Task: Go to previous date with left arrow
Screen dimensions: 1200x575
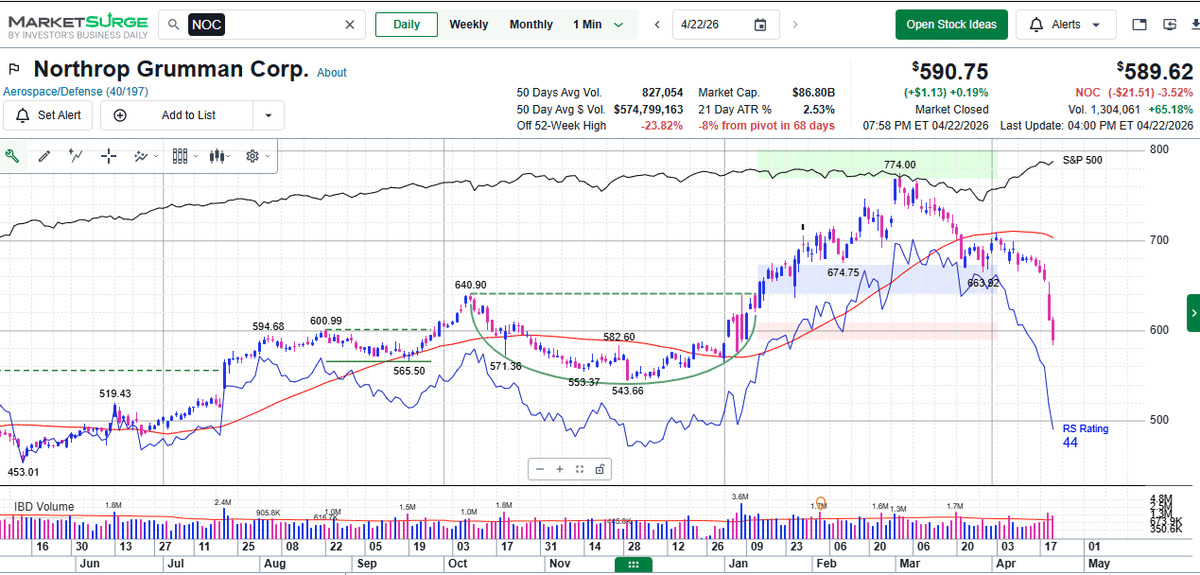Action: coord(657,25)
